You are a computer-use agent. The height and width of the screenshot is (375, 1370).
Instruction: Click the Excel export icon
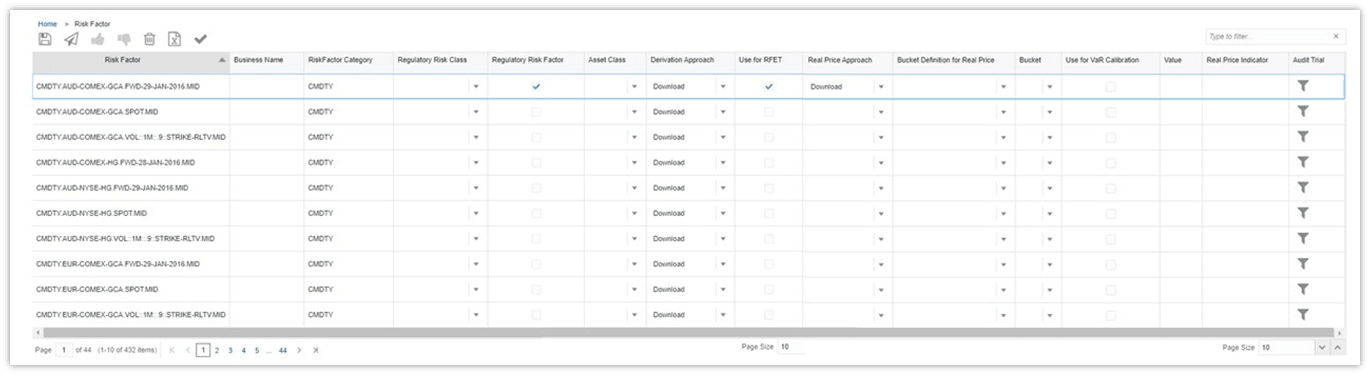pyautogui.click(x=174, y=39)
